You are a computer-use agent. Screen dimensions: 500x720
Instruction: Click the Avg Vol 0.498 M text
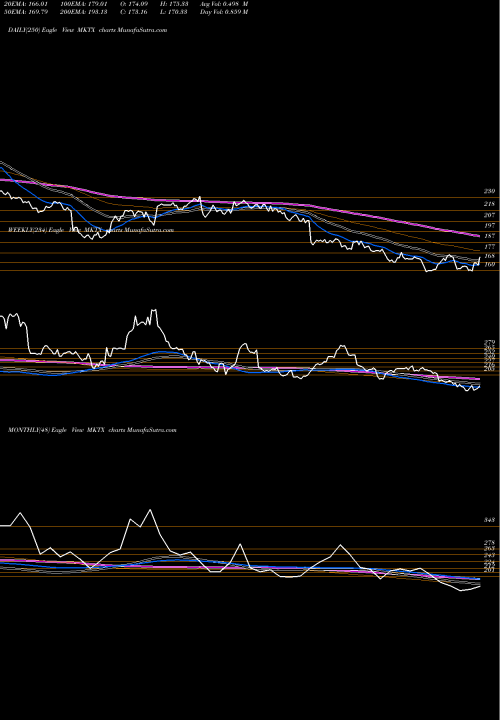(224, 4)
